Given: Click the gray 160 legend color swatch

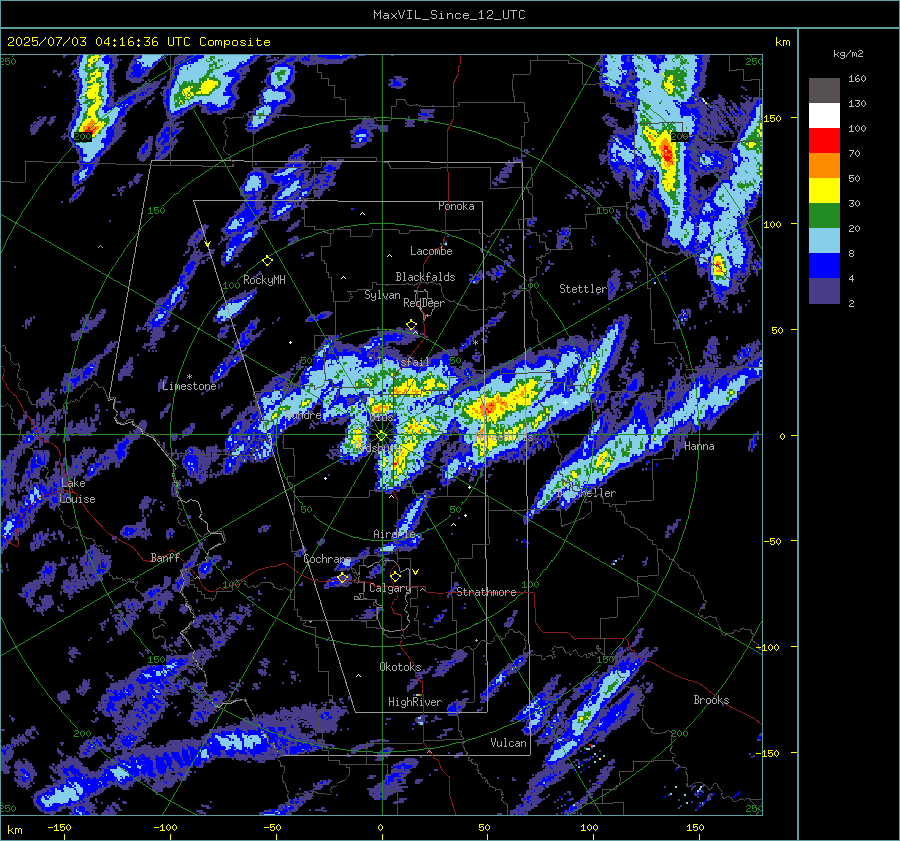Looking at the screenshot, I should point(824,90).
